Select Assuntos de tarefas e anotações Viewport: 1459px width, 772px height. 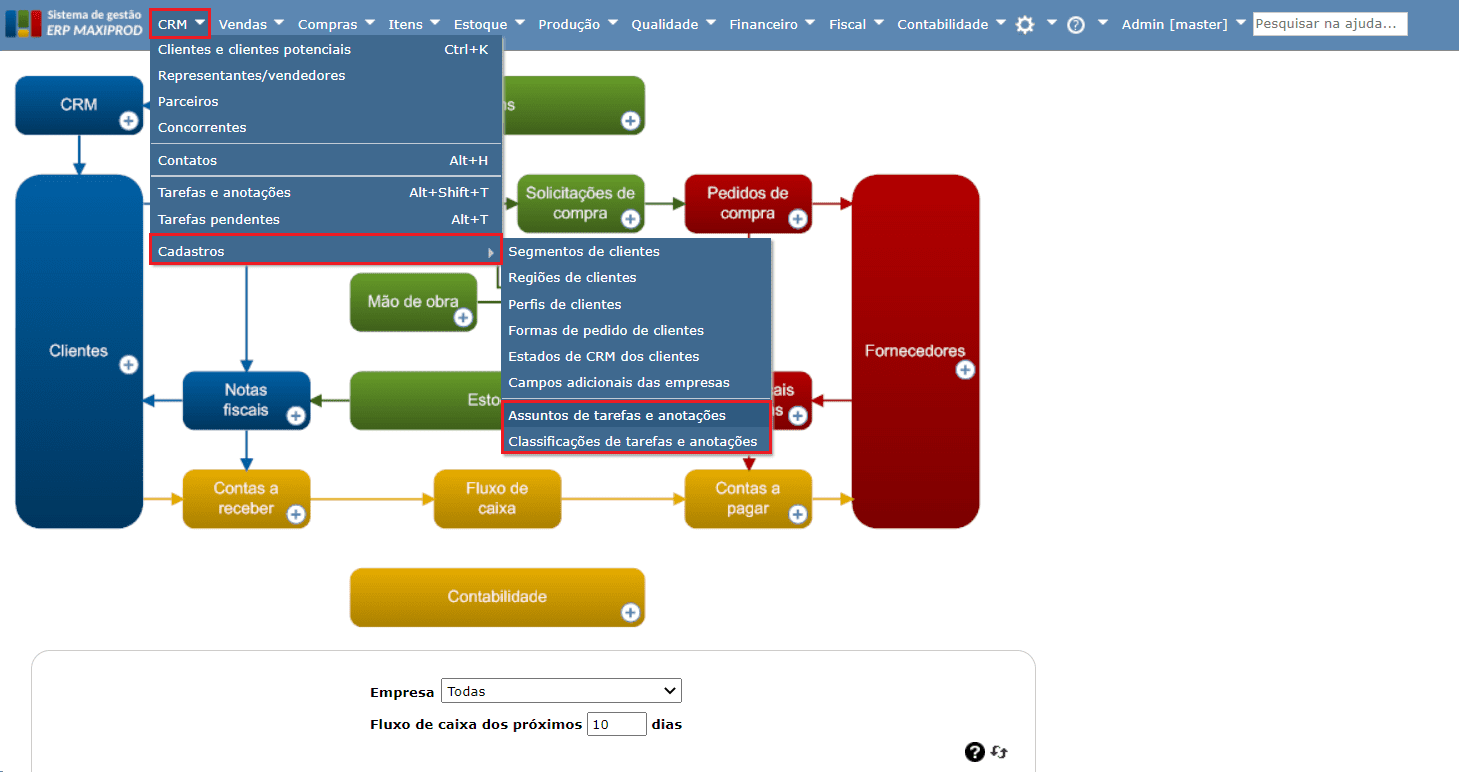616,415
